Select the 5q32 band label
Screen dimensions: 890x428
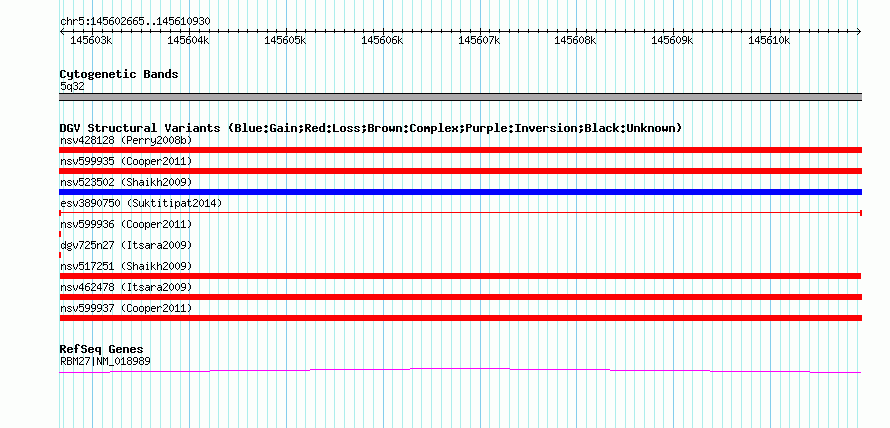[72, 87]
